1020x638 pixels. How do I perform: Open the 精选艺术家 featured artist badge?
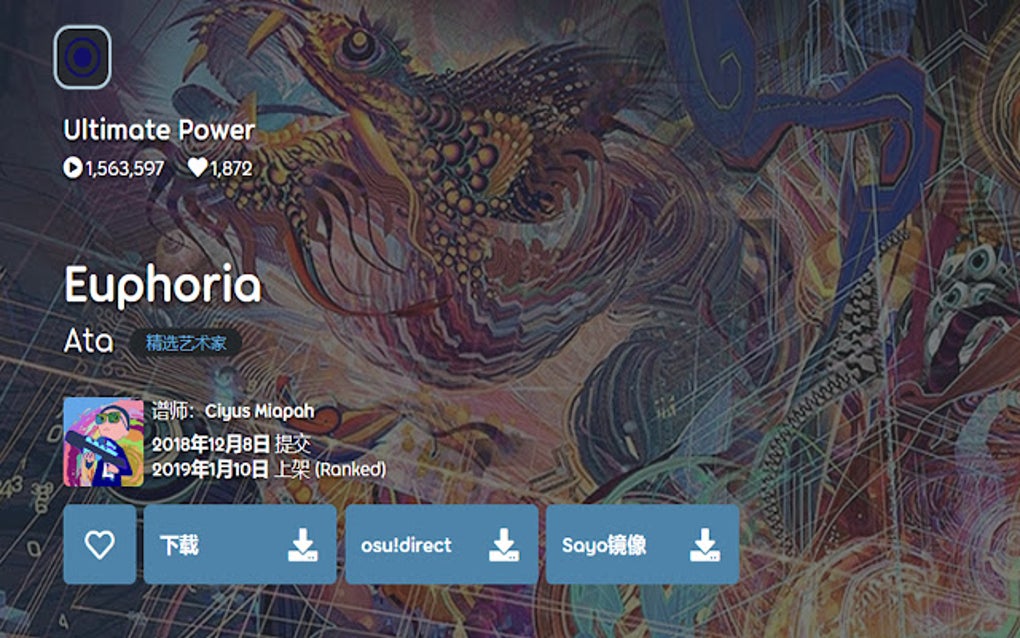[x=186, y=342]
